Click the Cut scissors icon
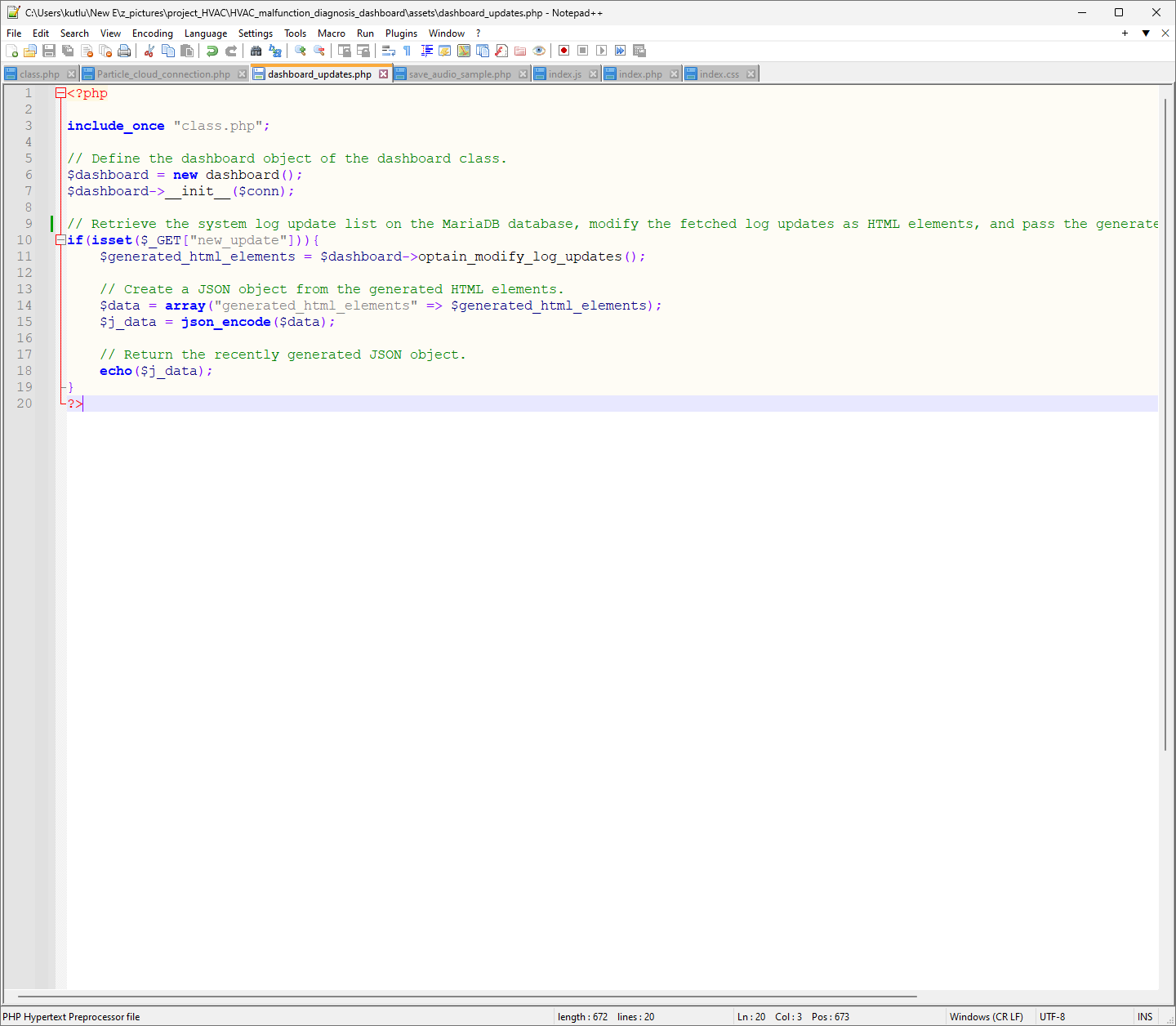1176x1026 pixels. 149,51
